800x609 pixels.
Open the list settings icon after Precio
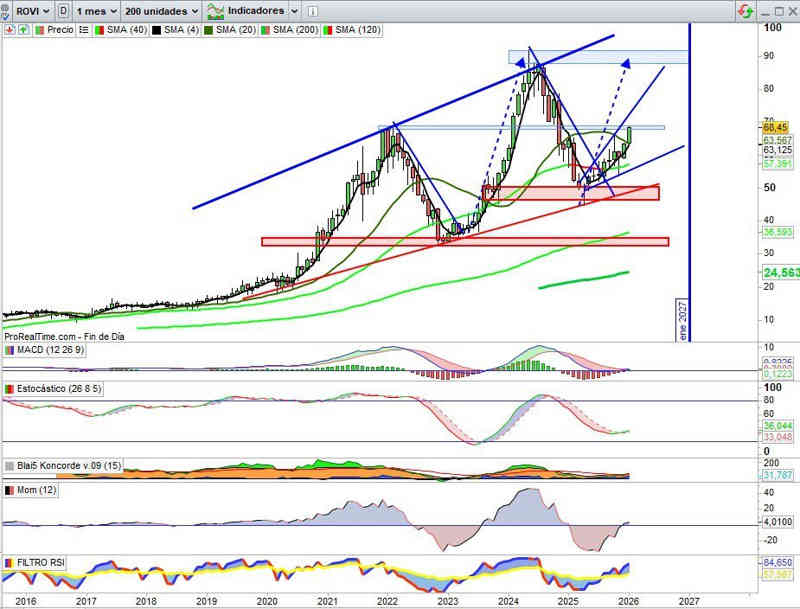coord(85,30)
